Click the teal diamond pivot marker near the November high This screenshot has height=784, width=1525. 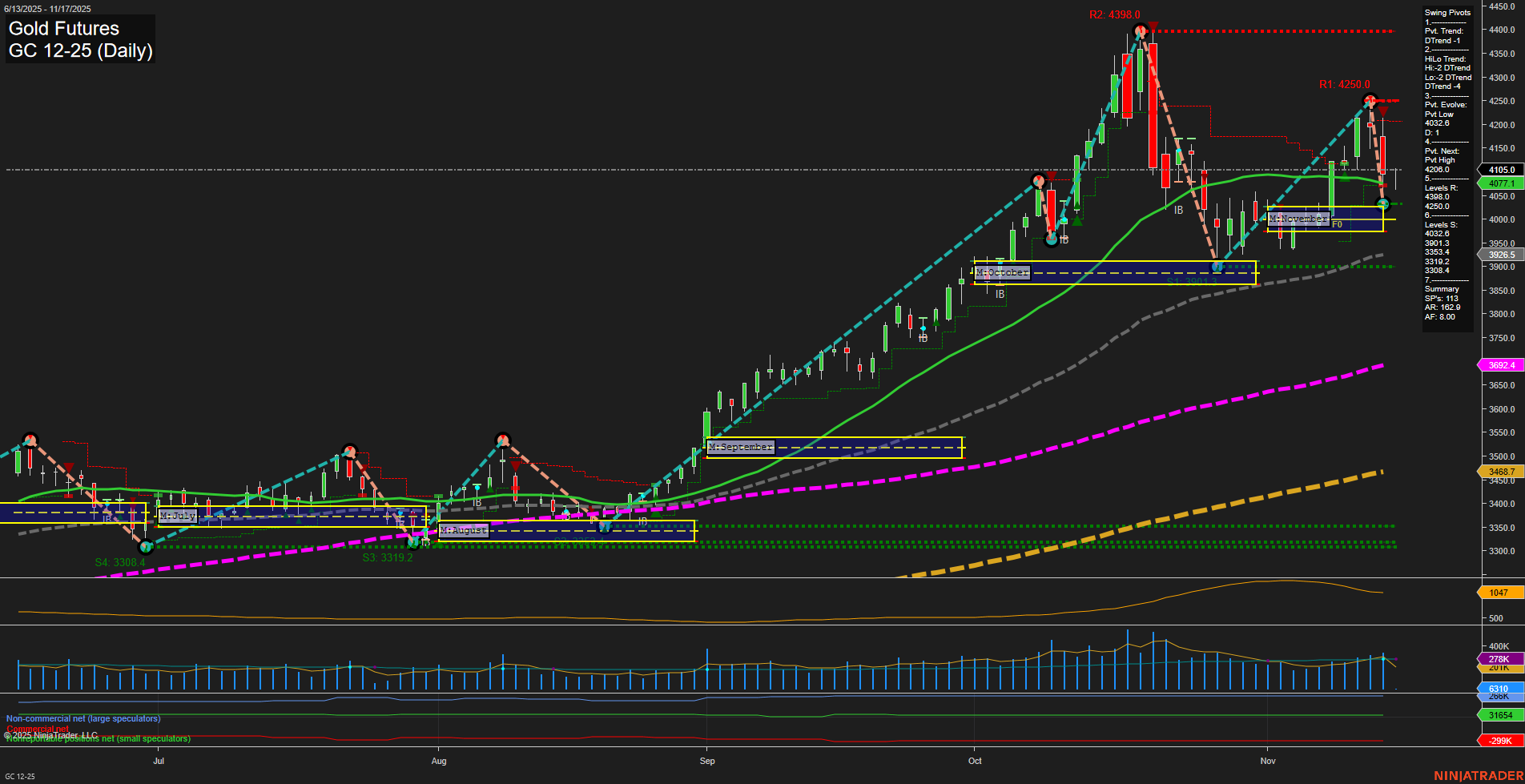pos(1383,203)
